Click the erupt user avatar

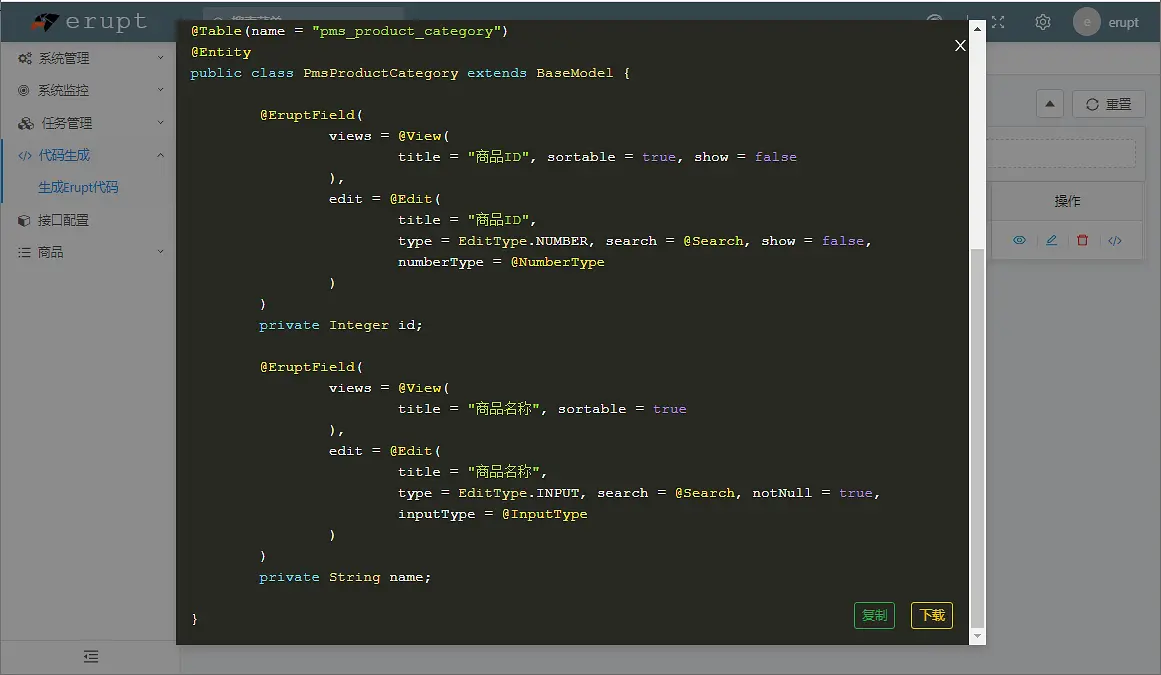point(1087,22)
